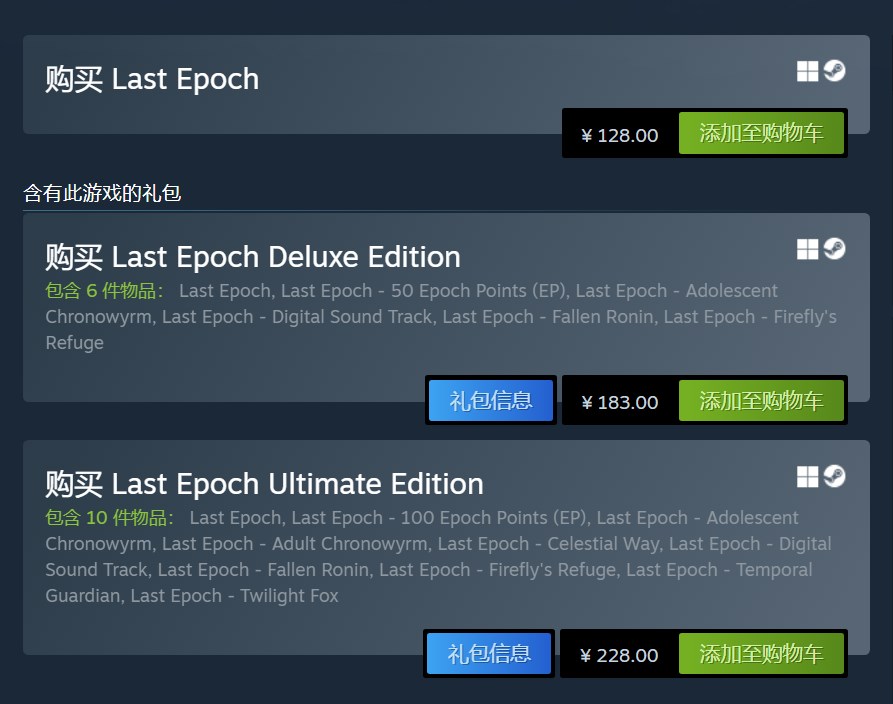Click the ¥ 183.00 price label
The height and width of the screenshot is (704, 893).
[620, 402]
